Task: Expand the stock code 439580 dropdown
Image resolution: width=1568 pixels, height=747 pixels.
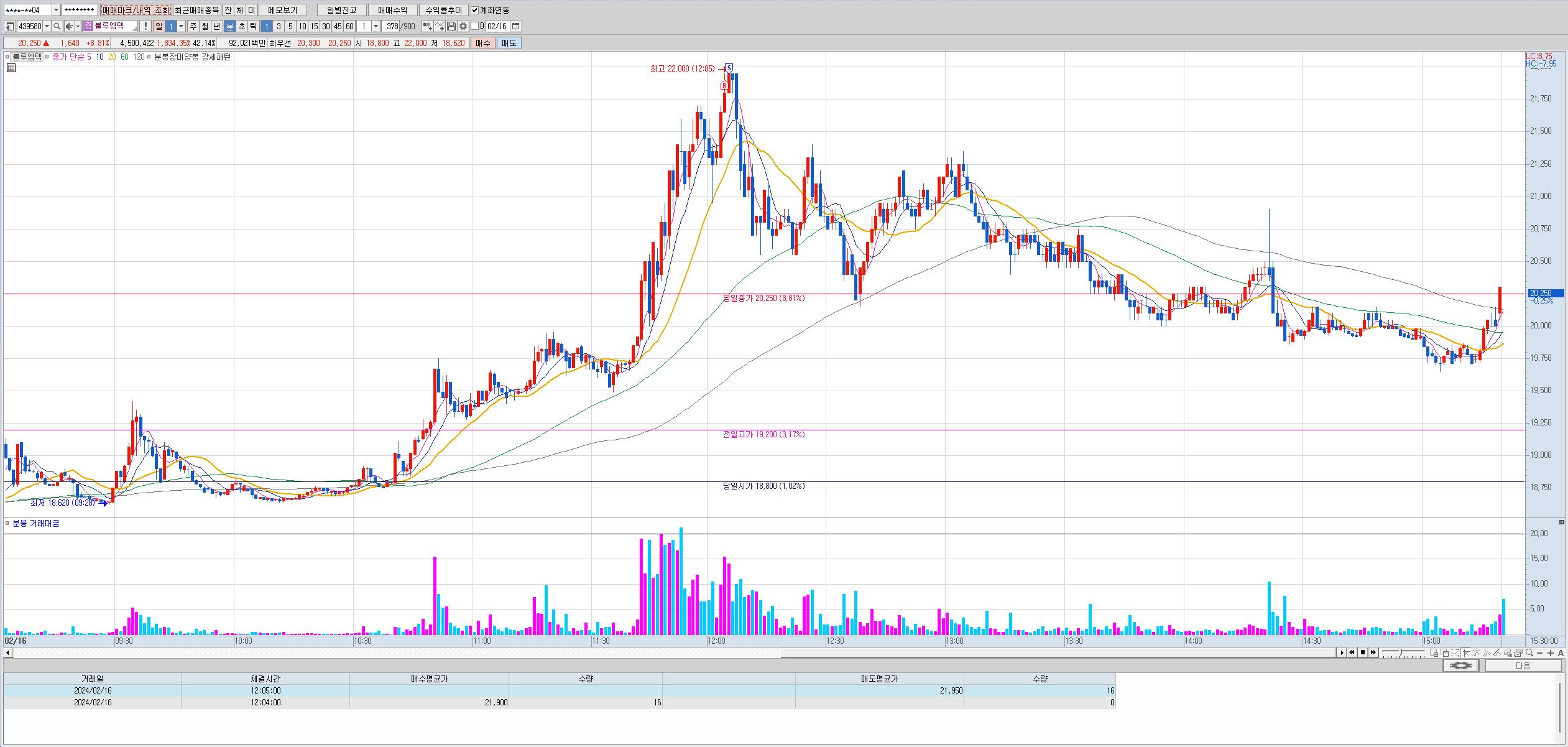Action: coord(47,26)
